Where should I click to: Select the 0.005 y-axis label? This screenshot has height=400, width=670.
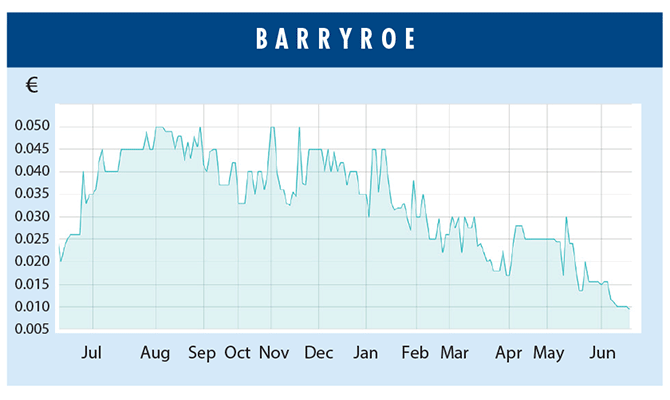[32, 329]
